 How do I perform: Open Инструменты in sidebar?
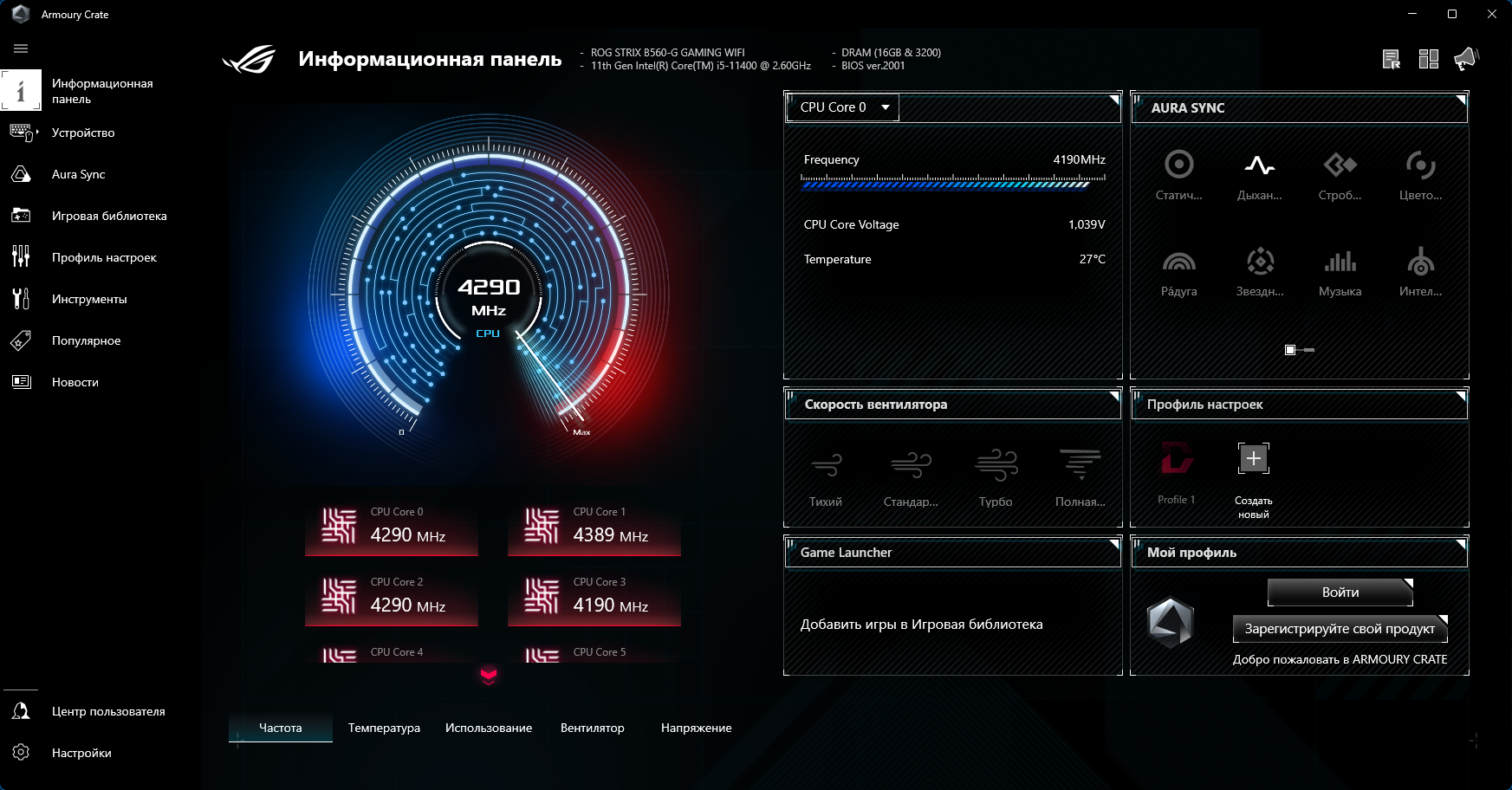pyautogui.click(x=89, y=299)
